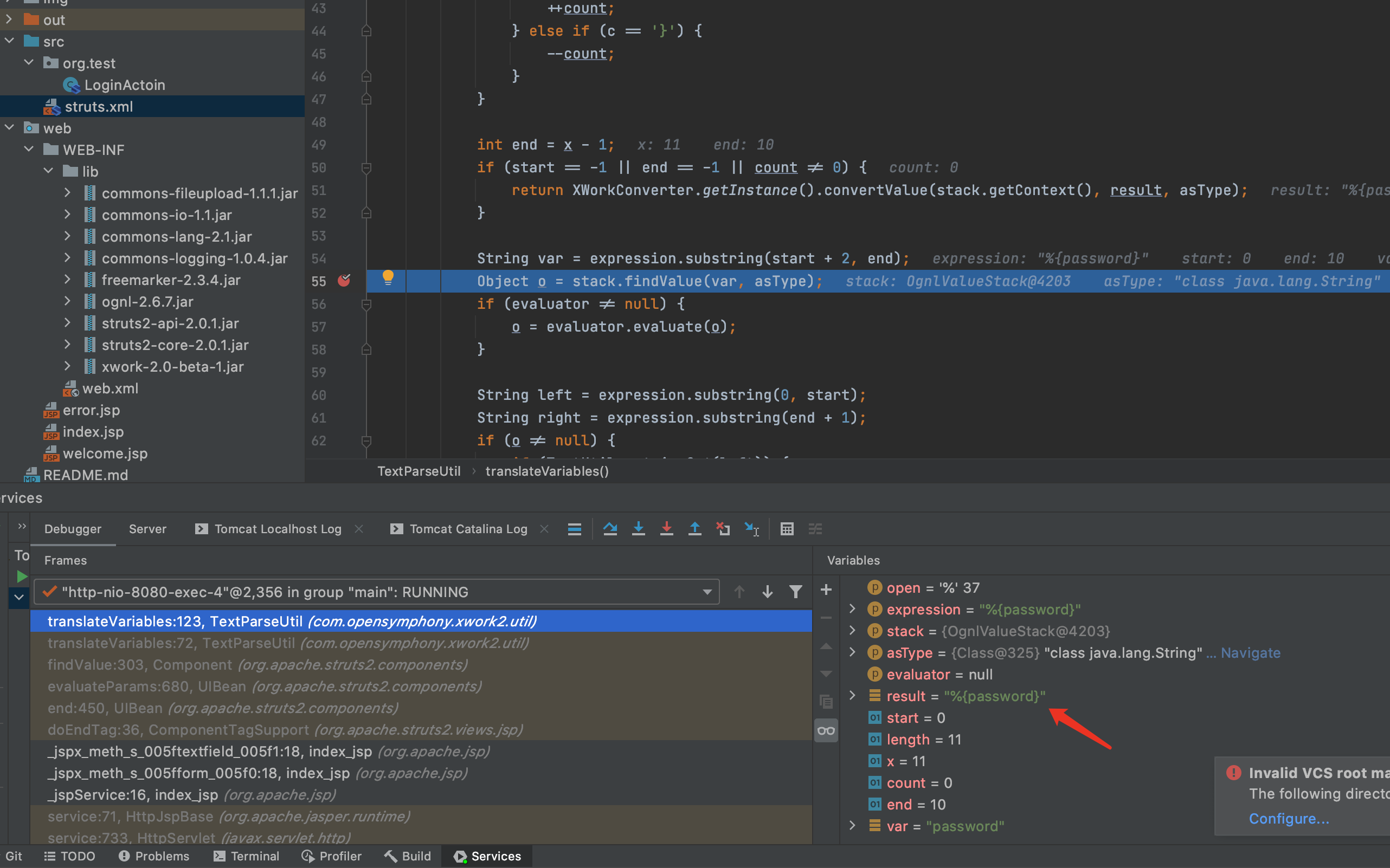Expand struts2-core-2.0.1.jar library
The height and width of the screenshot is (868, 1390).
tap(68, 345)
